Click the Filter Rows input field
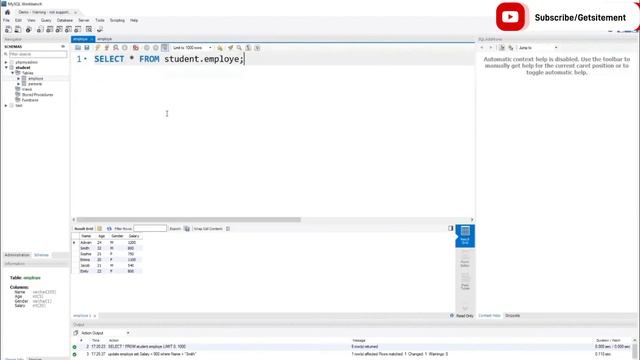The width and height of the screenshot is (640, 360). 150,229
